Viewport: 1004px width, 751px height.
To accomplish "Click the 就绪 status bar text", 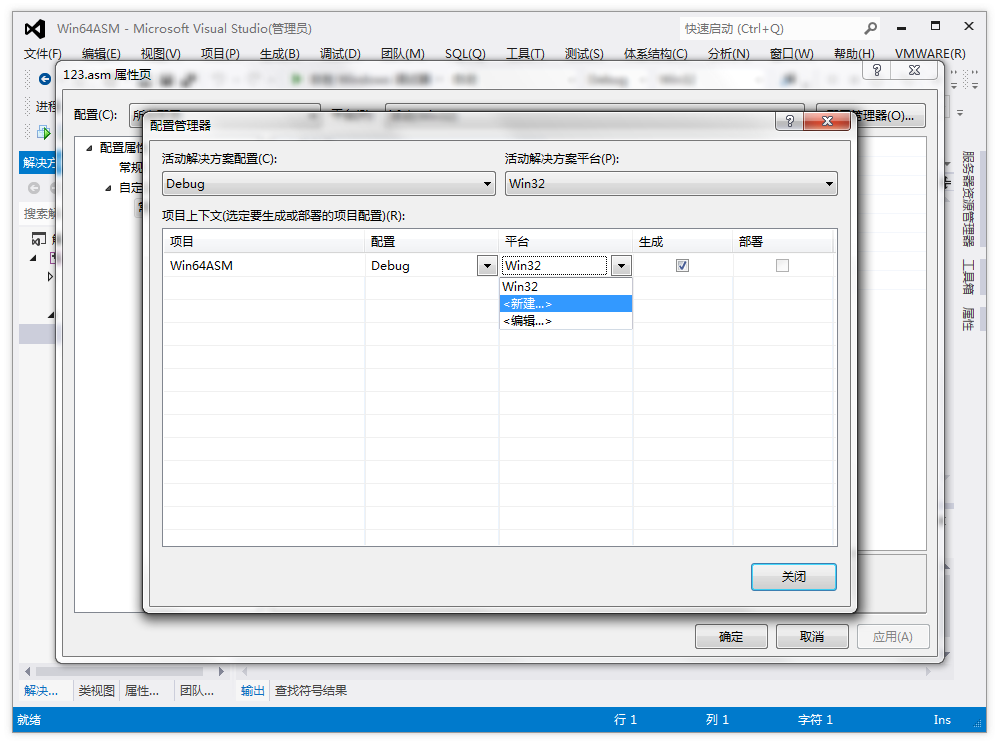I will pyautogui.click(x=29, y=720).
